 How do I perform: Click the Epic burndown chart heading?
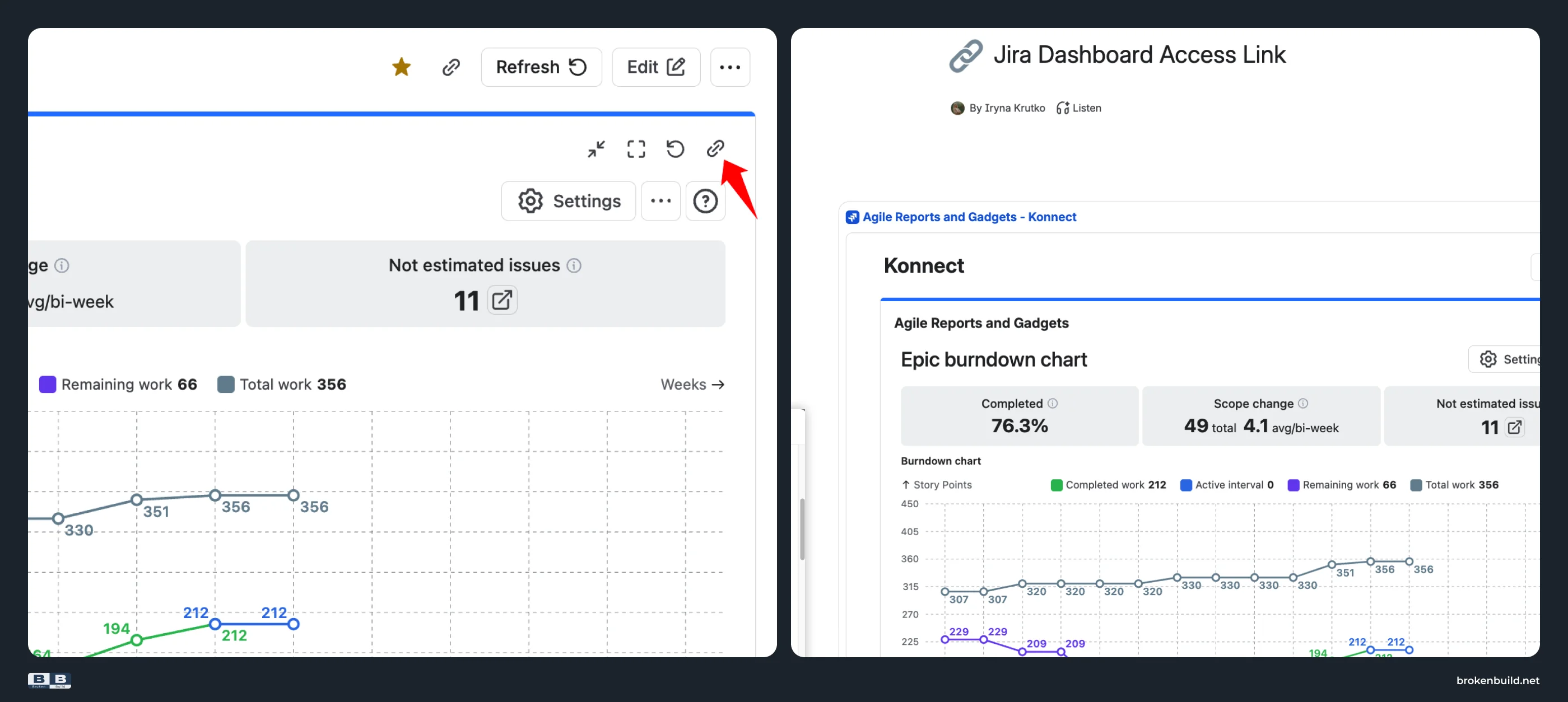[x=993, y=359]
